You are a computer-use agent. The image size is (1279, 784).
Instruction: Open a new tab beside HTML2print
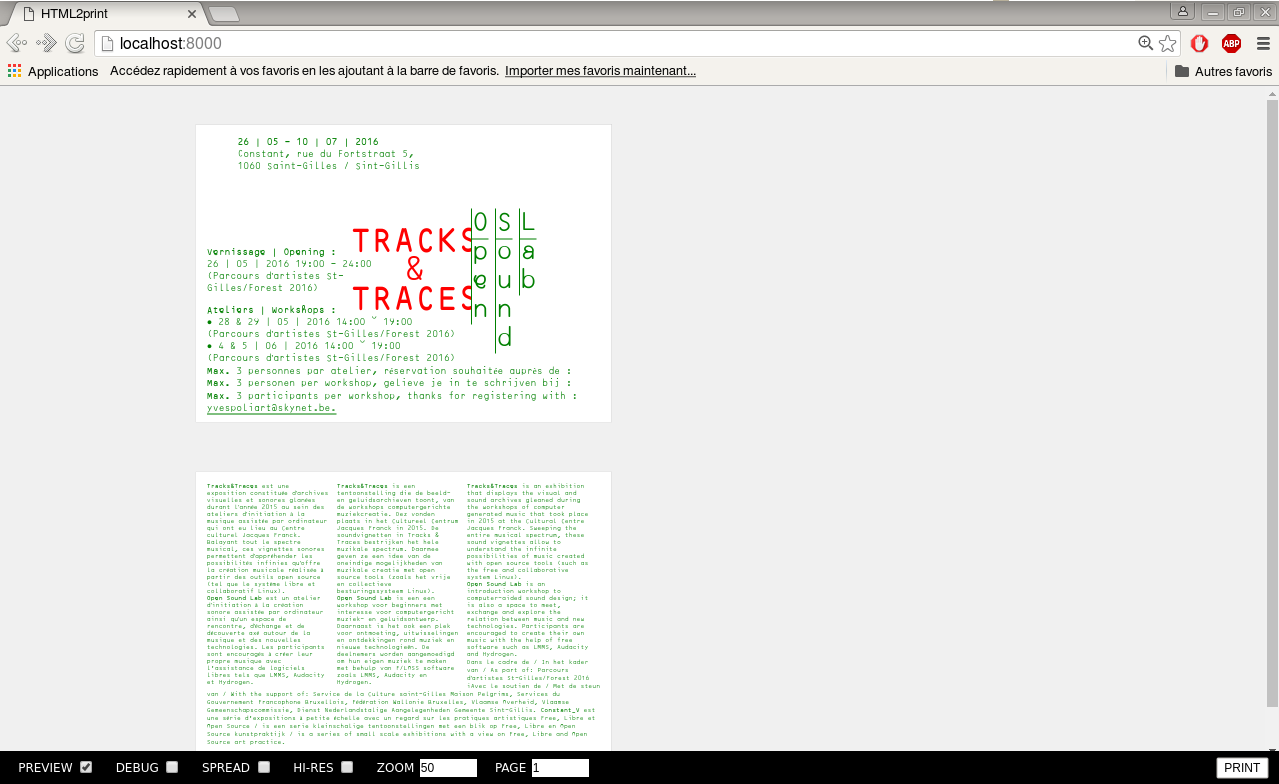(x=223, y=13)
